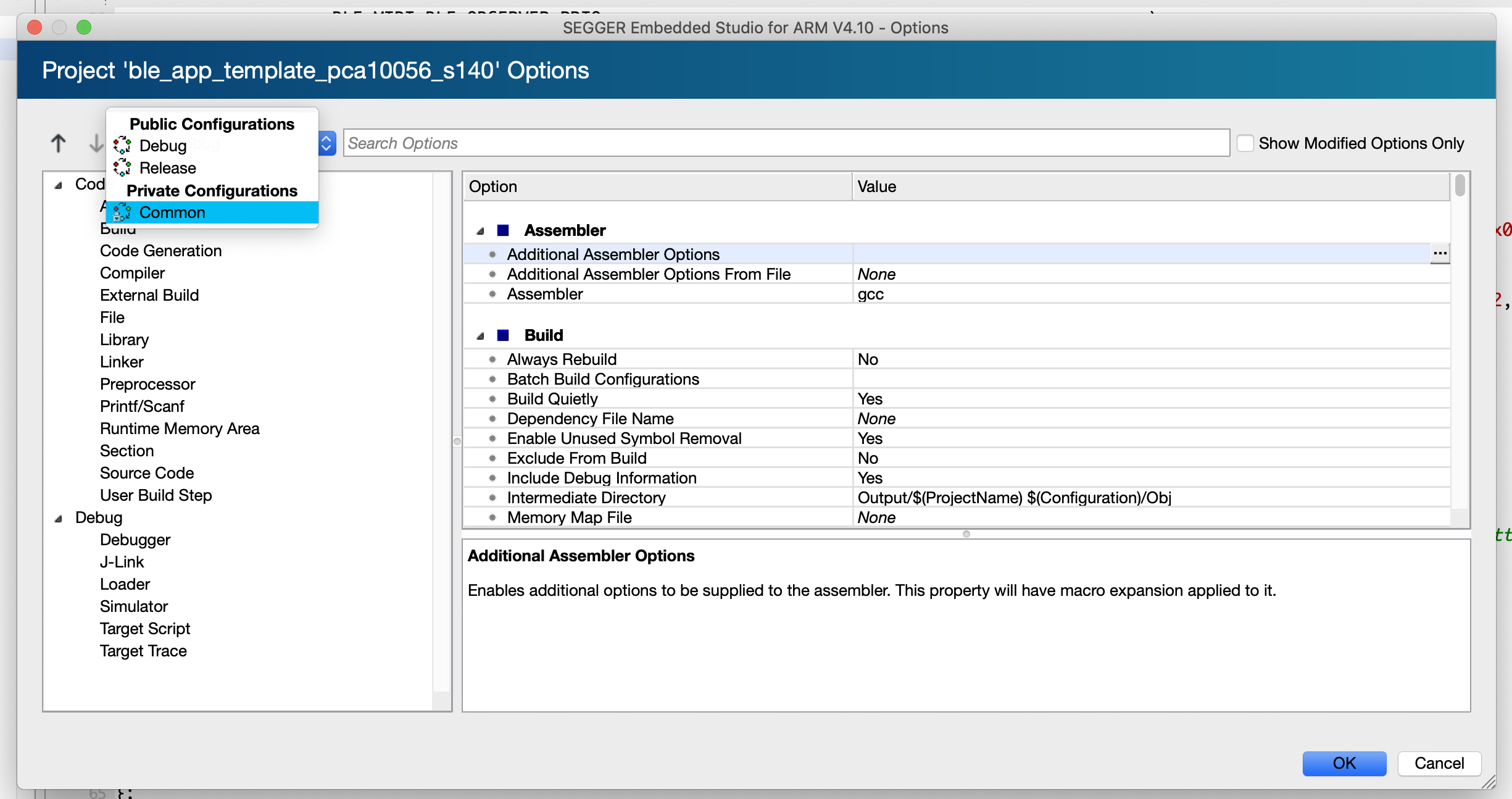Image resolution: width=1512 pixels, height=799 pixels.
Task: Collapse the Build option group
Action: click(x=480, y=336)
